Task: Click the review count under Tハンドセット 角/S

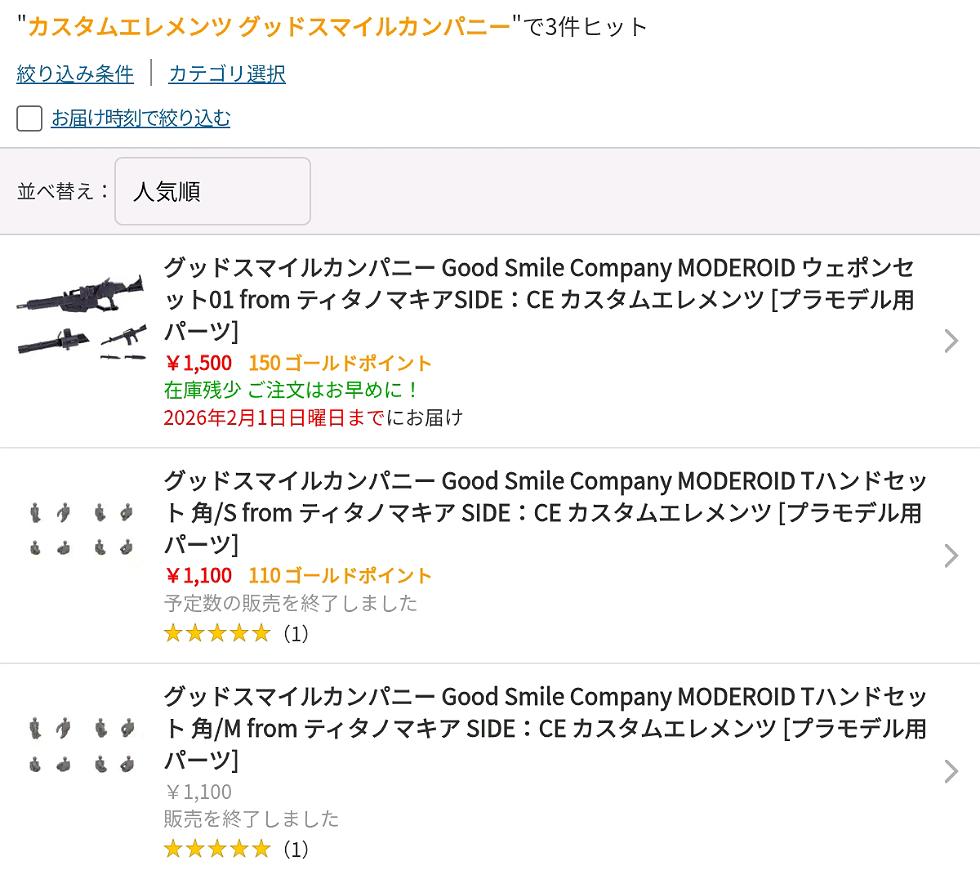Action: pyautogui.click(x=295, y=633)
